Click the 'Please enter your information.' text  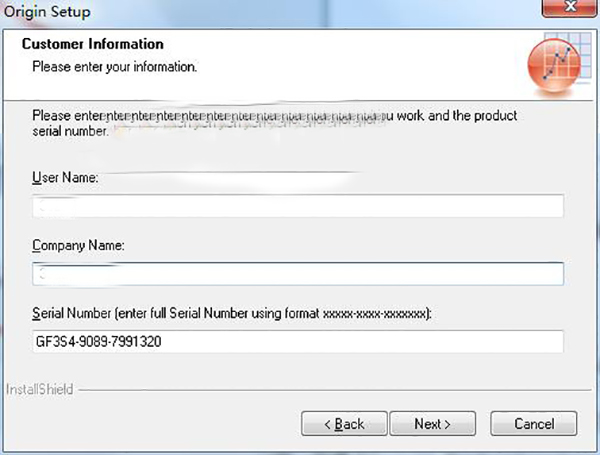click(114, 67)
